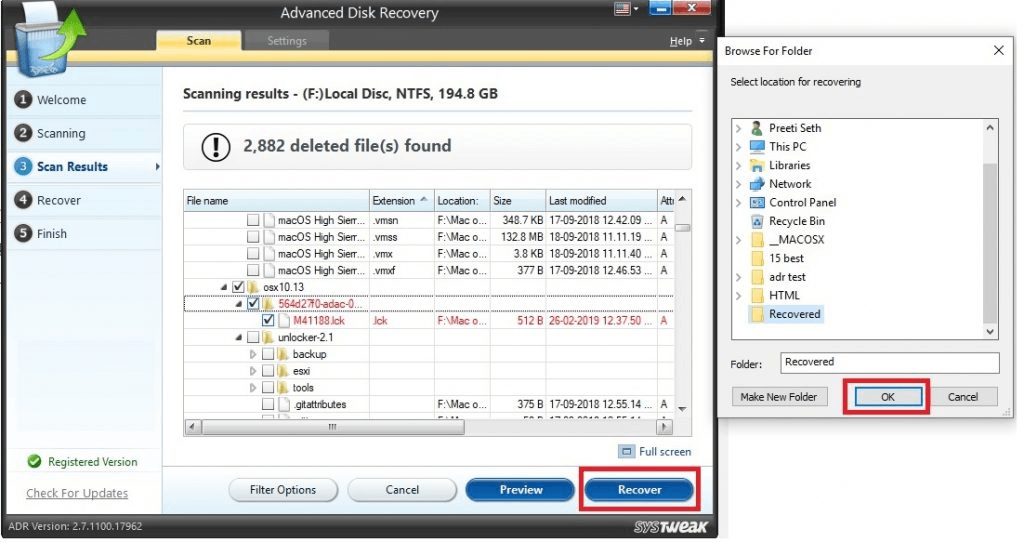Check the .vmx file checkbox
Viewport: 1024px width, 542px height.
253,253
